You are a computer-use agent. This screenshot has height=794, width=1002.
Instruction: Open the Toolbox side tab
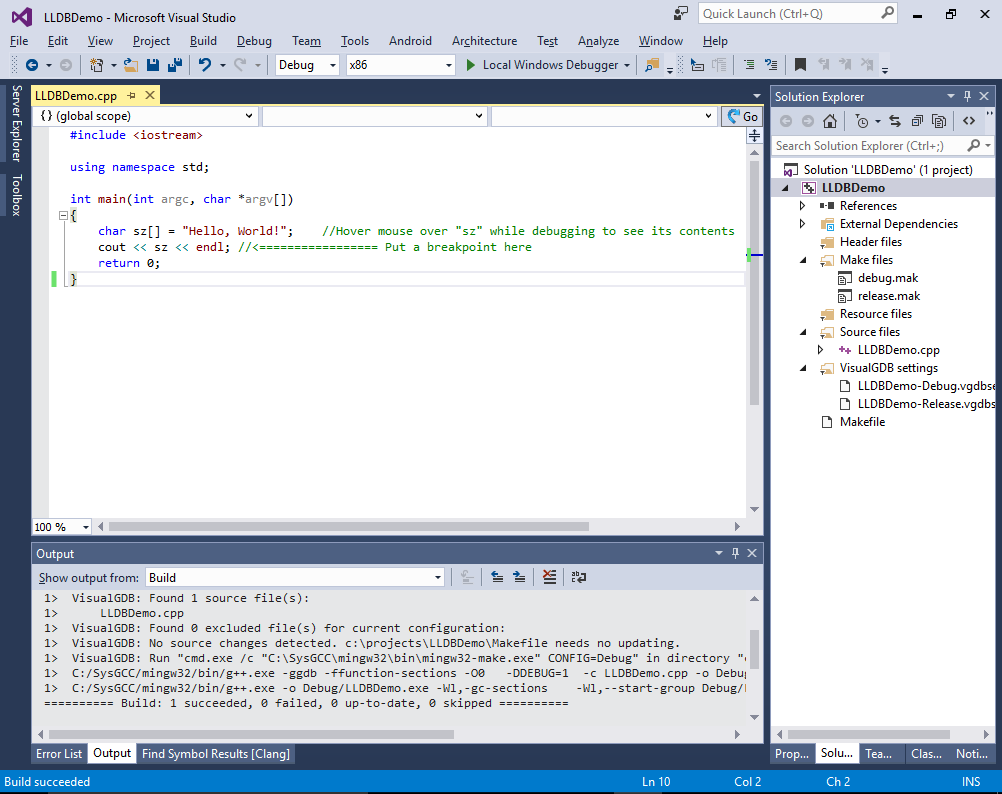[17, 195]
